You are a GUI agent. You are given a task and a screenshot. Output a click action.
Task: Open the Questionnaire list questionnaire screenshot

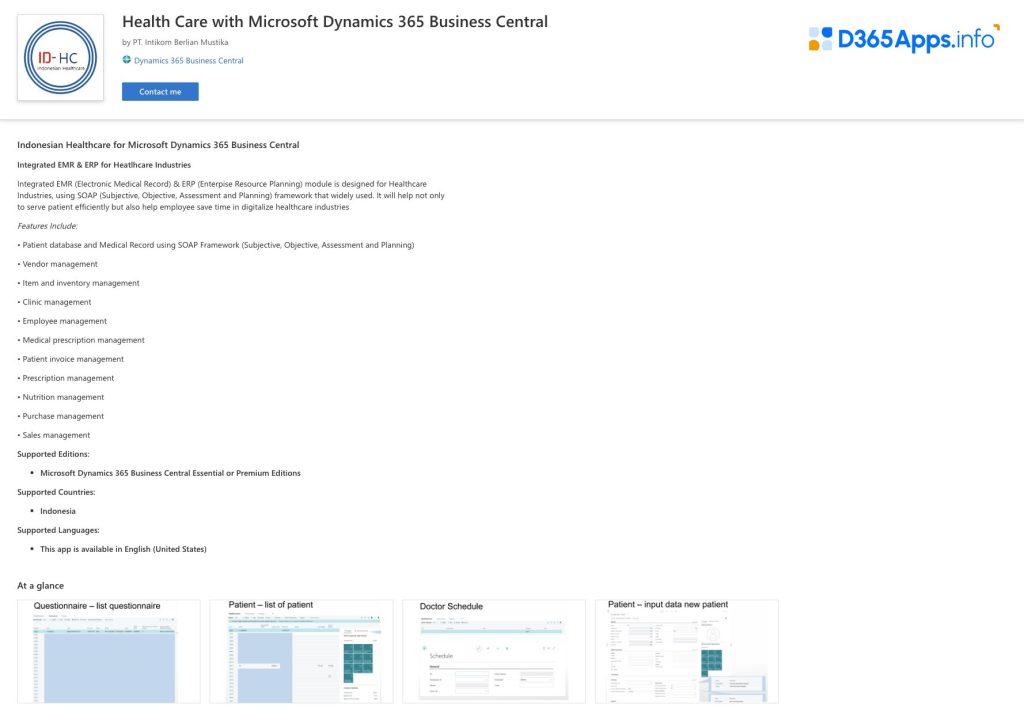(x=108, y=651)
